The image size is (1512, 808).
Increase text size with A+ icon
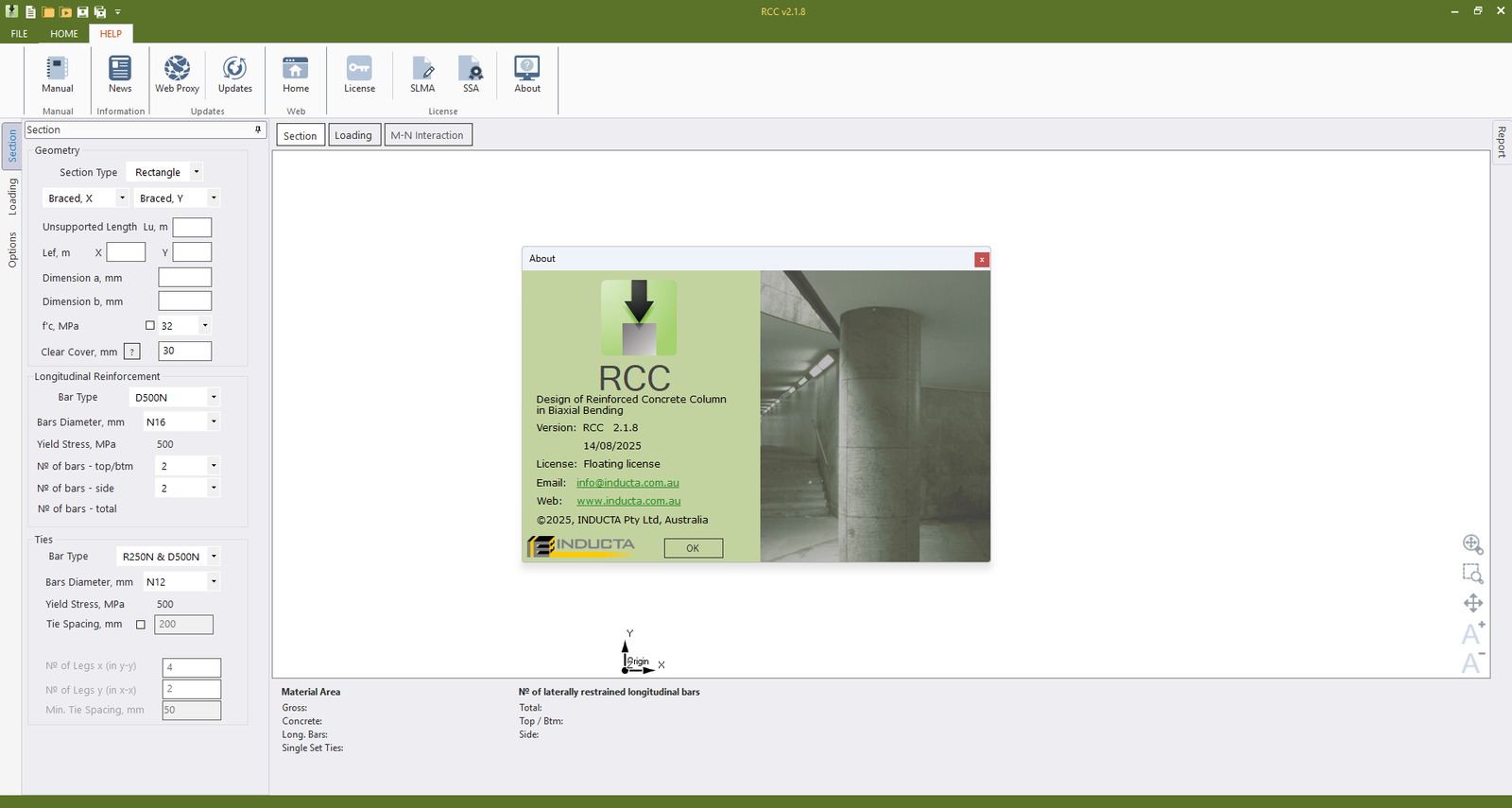click(1472, 632)
